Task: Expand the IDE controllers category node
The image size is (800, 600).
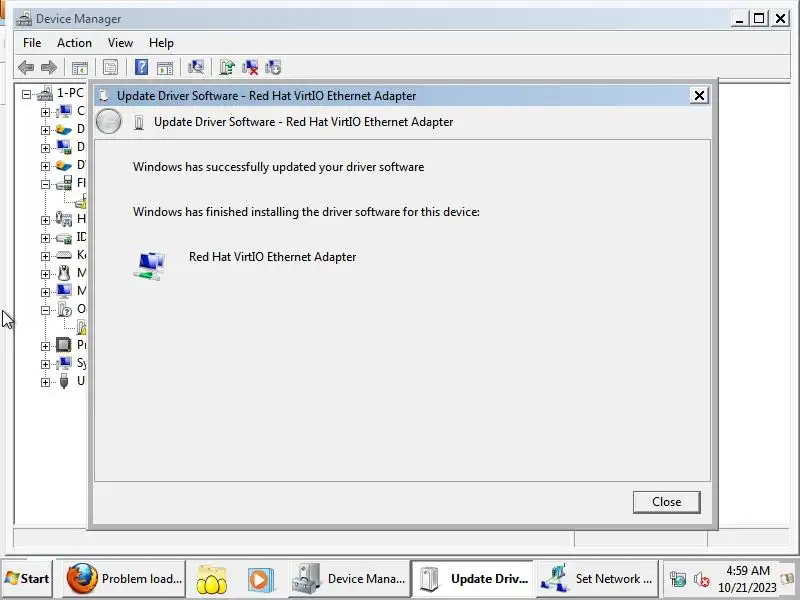Action: coord(45,238)
